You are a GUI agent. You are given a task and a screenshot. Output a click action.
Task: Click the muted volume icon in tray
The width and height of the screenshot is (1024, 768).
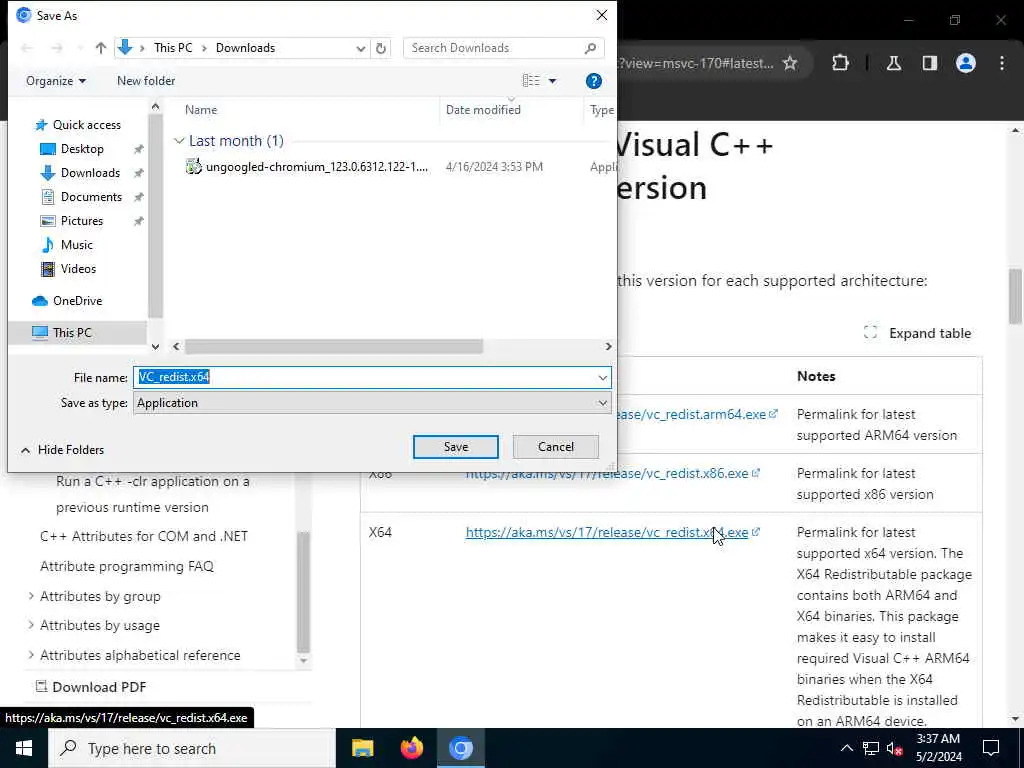point(895,749)
